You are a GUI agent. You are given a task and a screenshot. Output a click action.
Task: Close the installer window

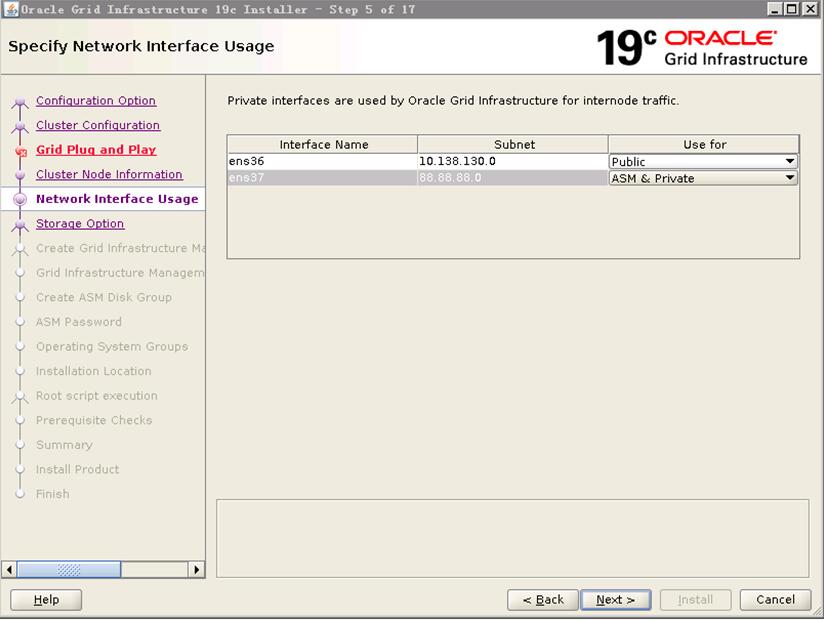click(x=810, y=9)
